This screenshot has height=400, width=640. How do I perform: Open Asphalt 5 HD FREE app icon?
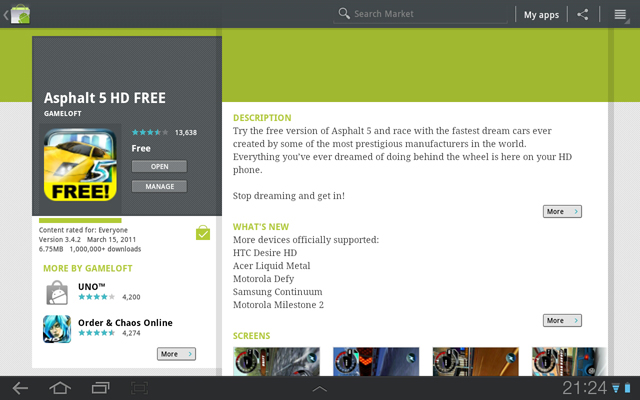point(80,165)
